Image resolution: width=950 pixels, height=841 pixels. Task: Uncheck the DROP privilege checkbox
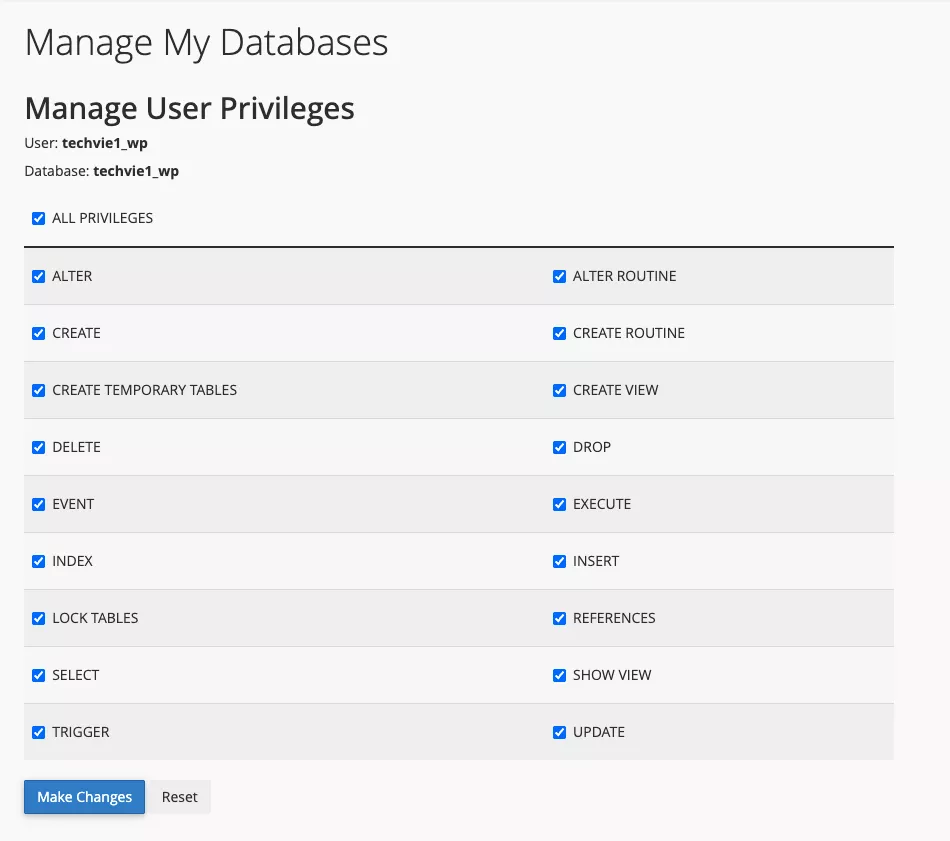pos(560,447)
